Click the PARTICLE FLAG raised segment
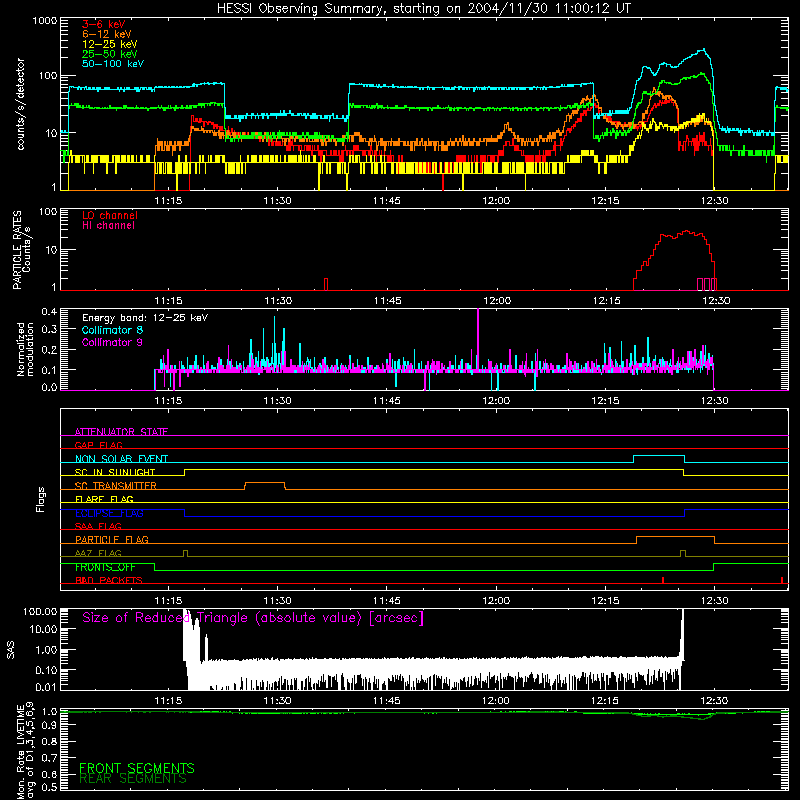800x800 pixels. click(x=676, y=537)
